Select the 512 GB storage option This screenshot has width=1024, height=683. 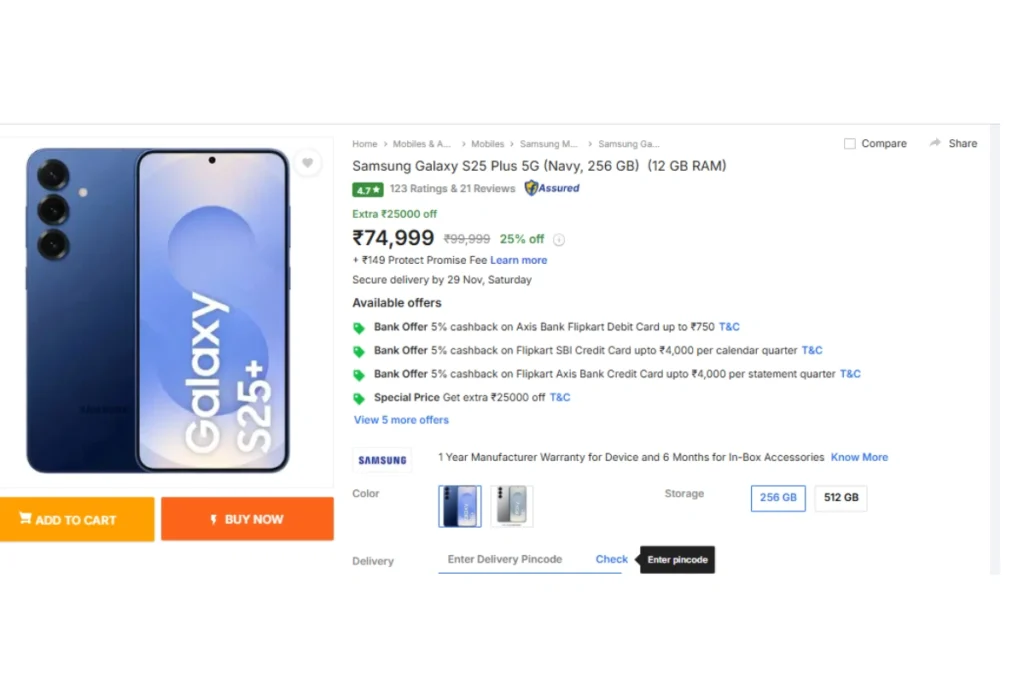[x=840, y=498]
